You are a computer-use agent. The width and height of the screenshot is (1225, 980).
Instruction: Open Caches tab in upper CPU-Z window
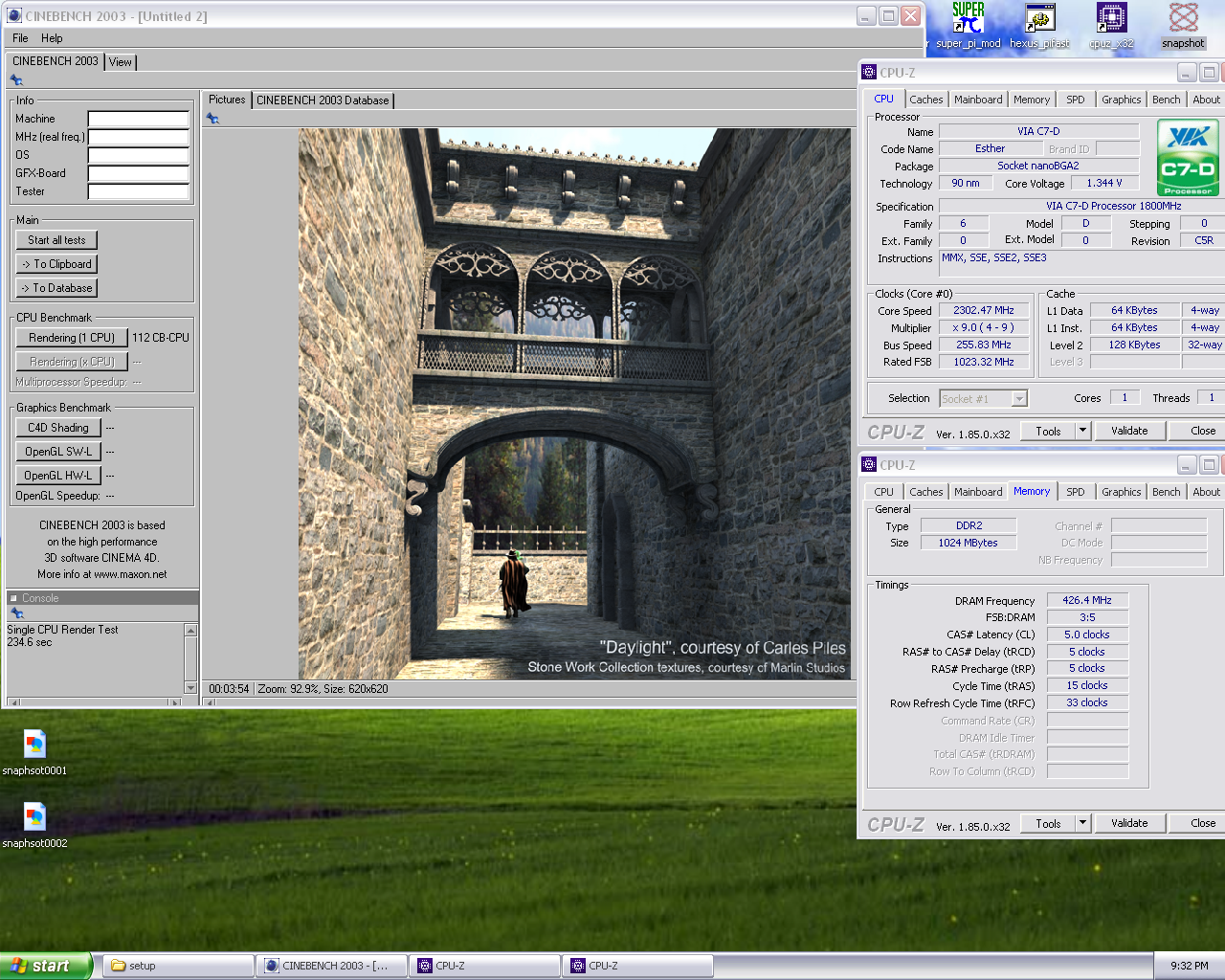click(926, 100)
